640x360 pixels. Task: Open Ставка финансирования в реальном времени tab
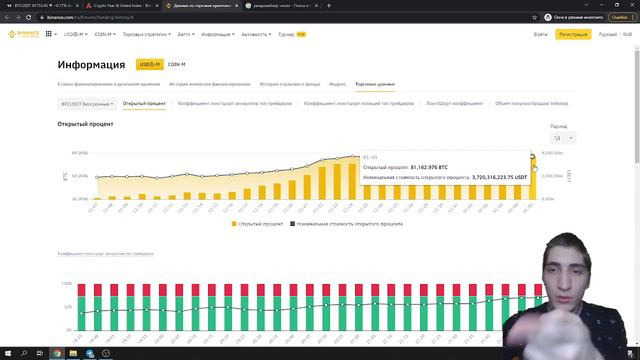109,84
